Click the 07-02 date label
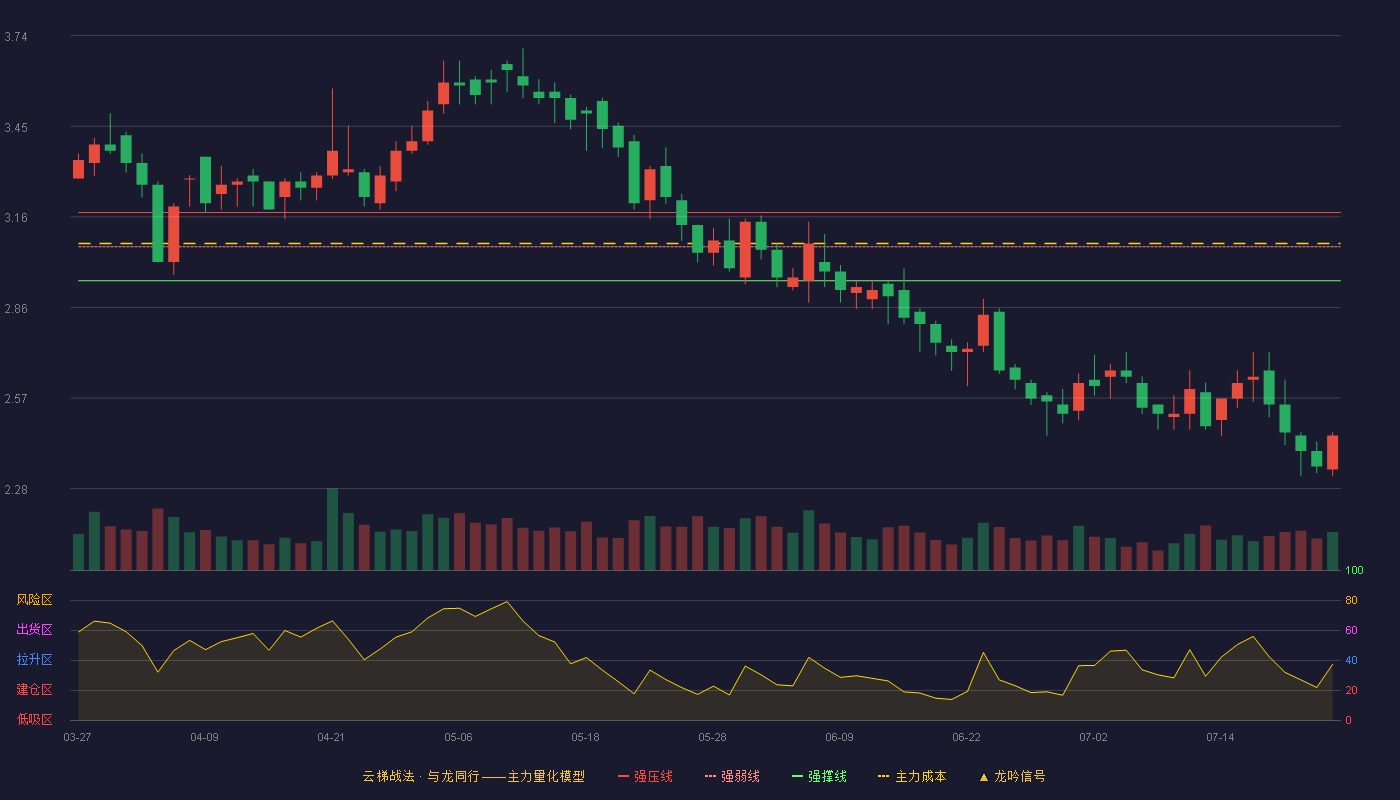This screenshot has width=1400, height=800. click(x=1093, y=737)
